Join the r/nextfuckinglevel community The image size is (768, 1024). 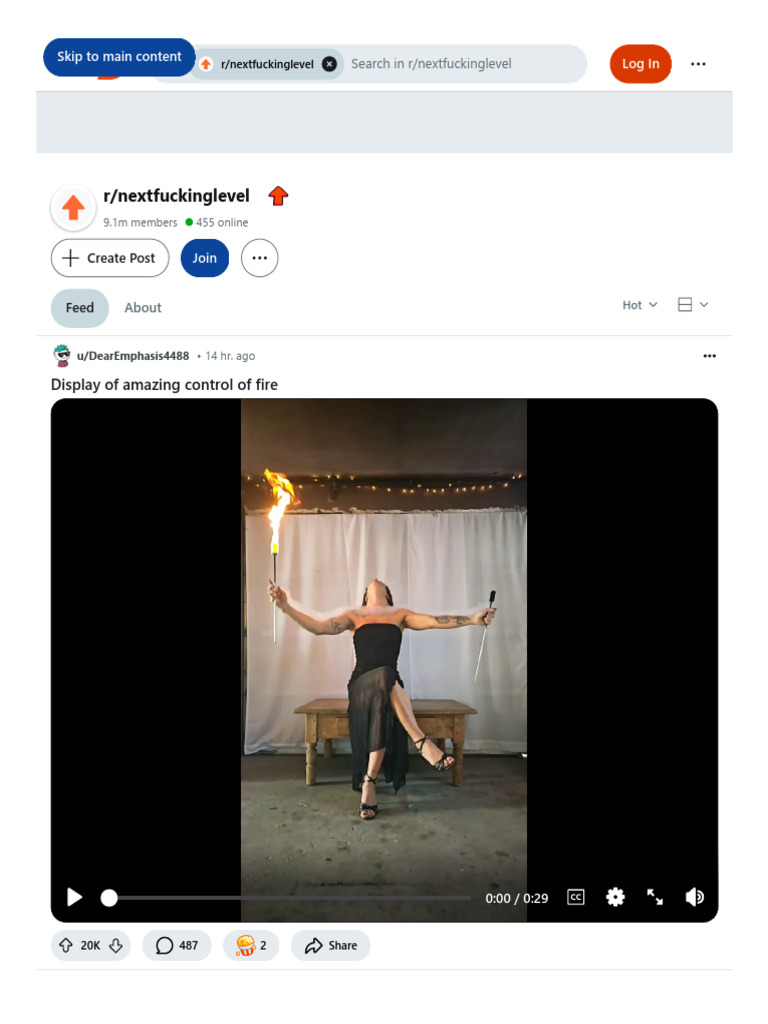205,258
